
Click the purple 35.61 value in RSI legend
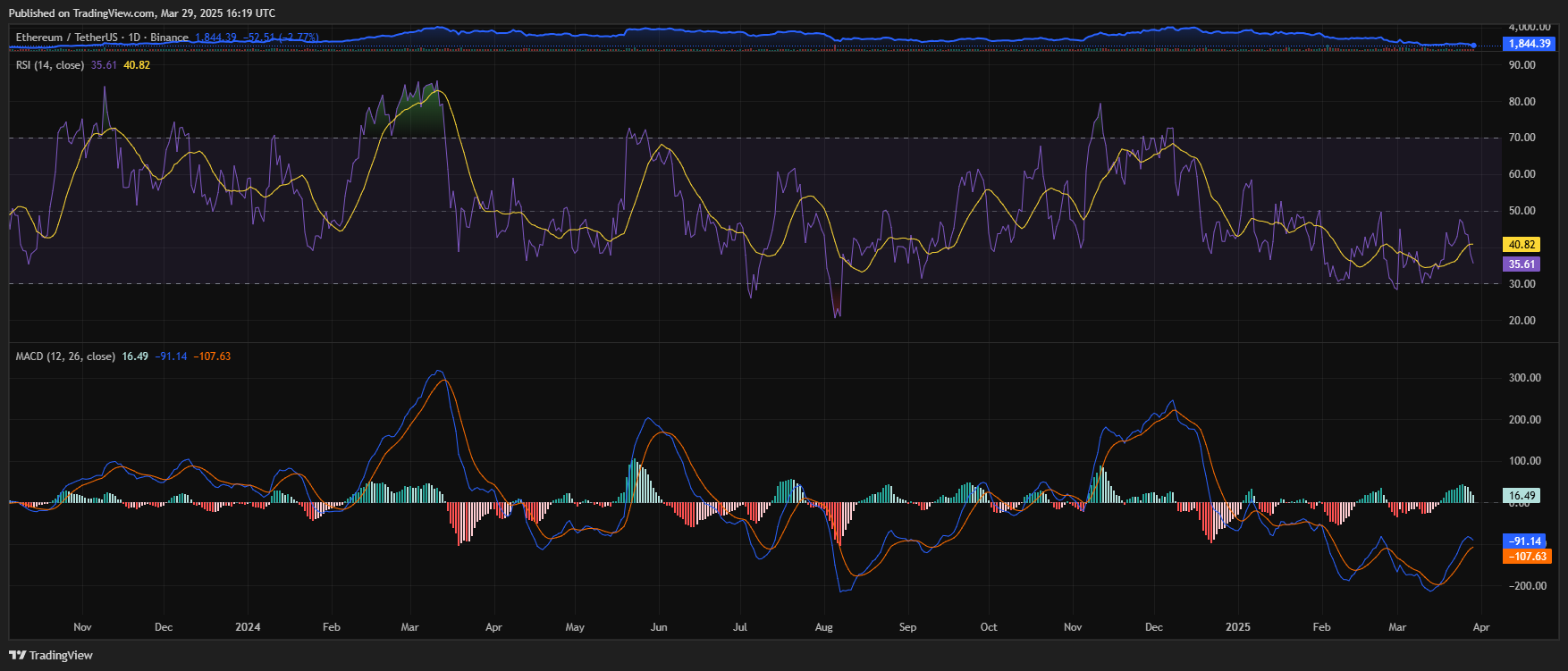[x=104, y=65]
